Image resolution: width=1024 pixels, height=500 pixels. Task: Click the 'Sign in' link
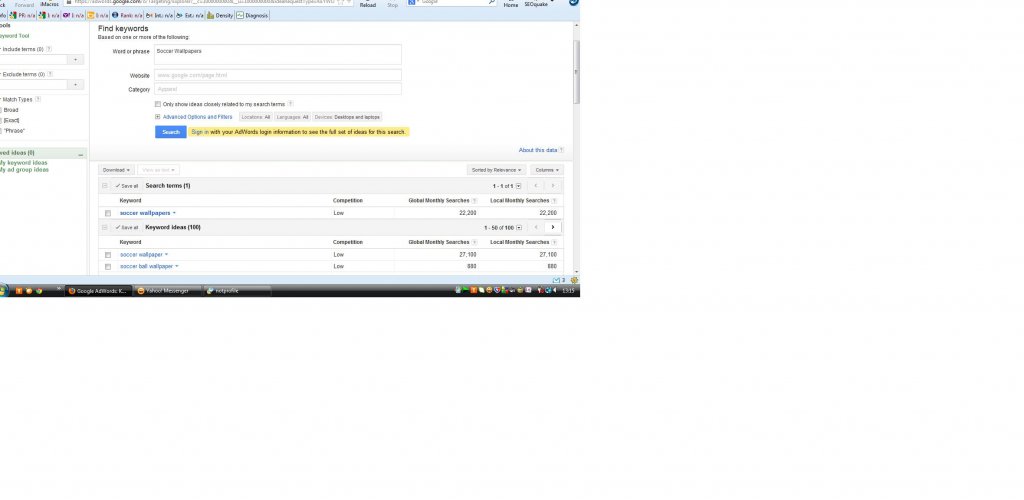pyautogui.click(x=200, y=132)
